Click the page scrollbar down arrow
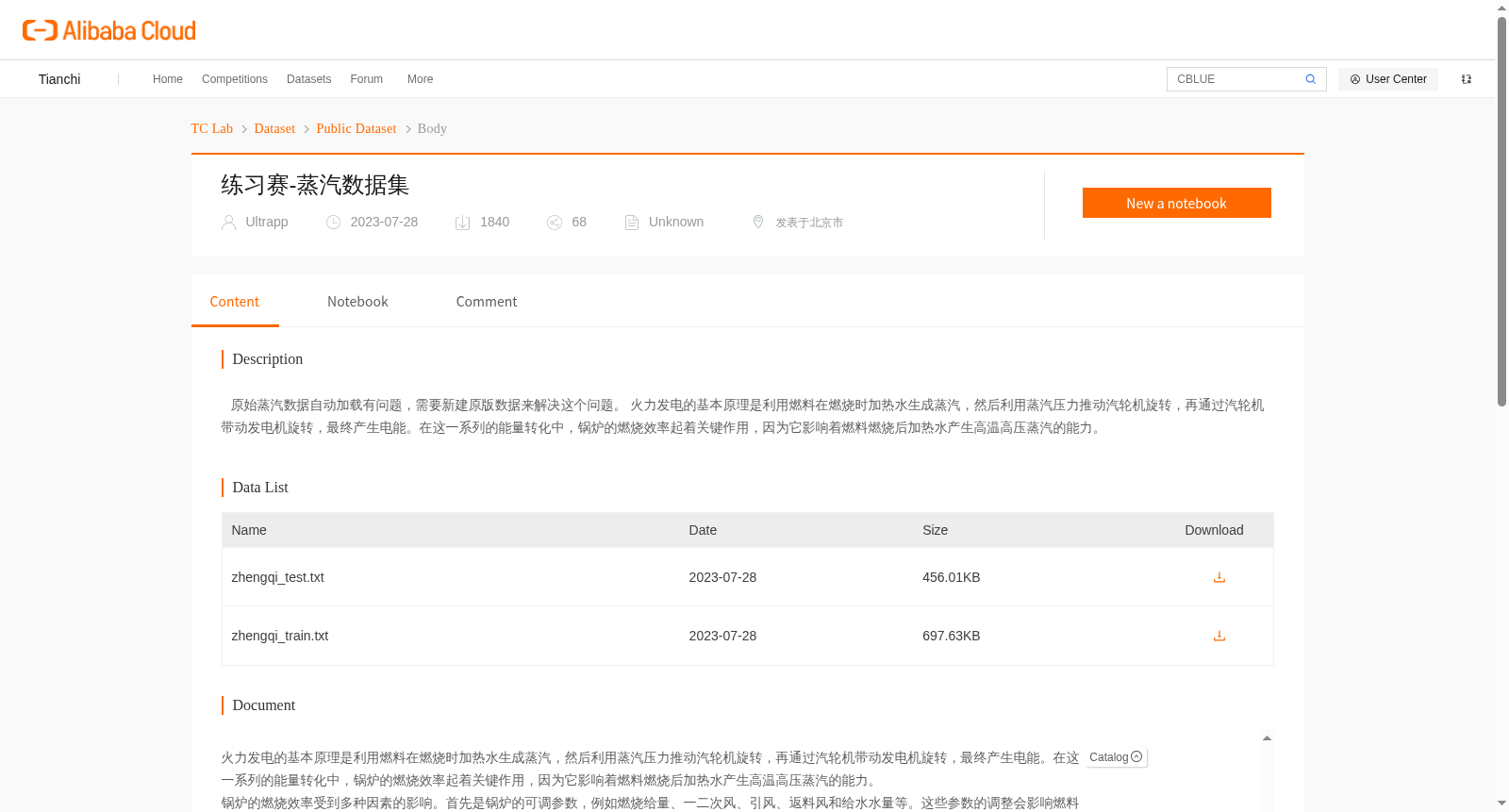 pyautogui.click(x=1501, y=804)
